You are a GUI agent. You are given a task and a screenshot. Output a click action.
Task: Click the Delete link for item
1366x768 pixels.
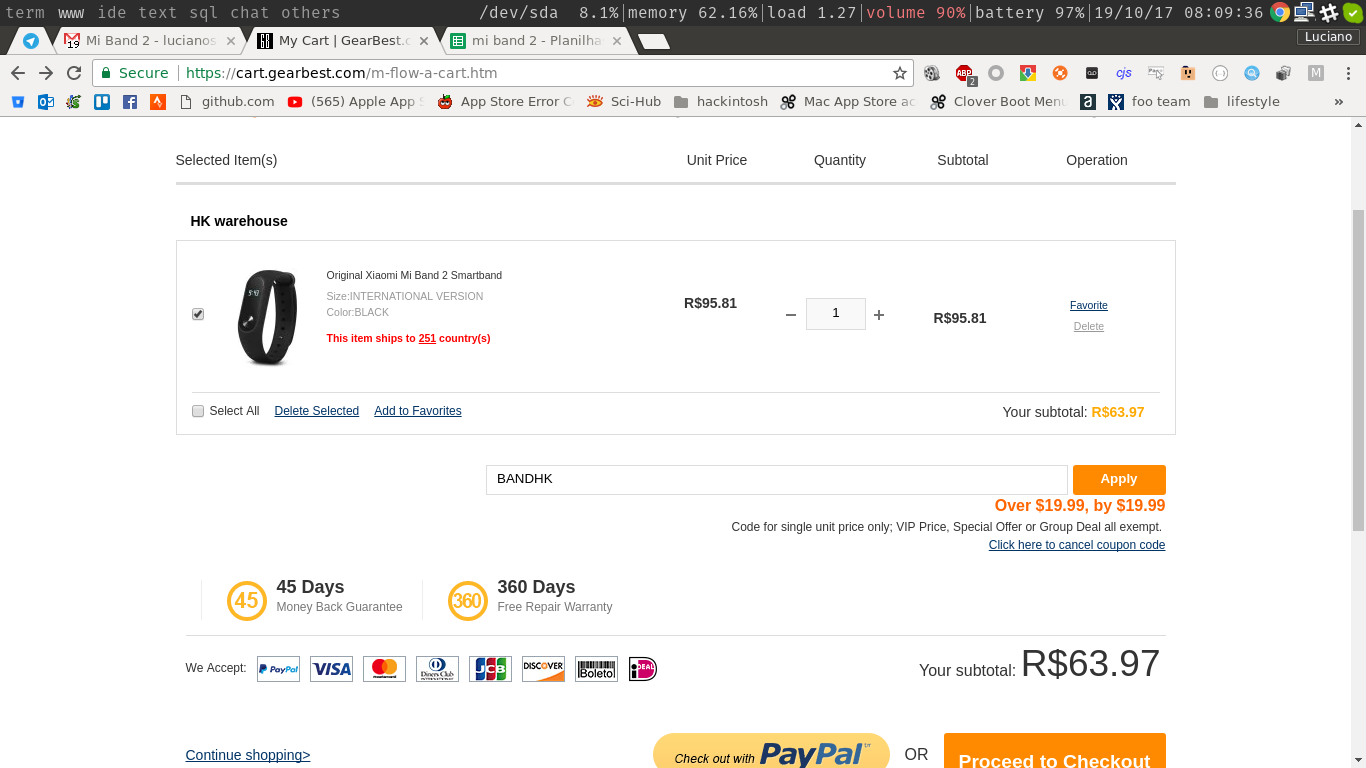pyautogui.click(x=1089, y=326)
